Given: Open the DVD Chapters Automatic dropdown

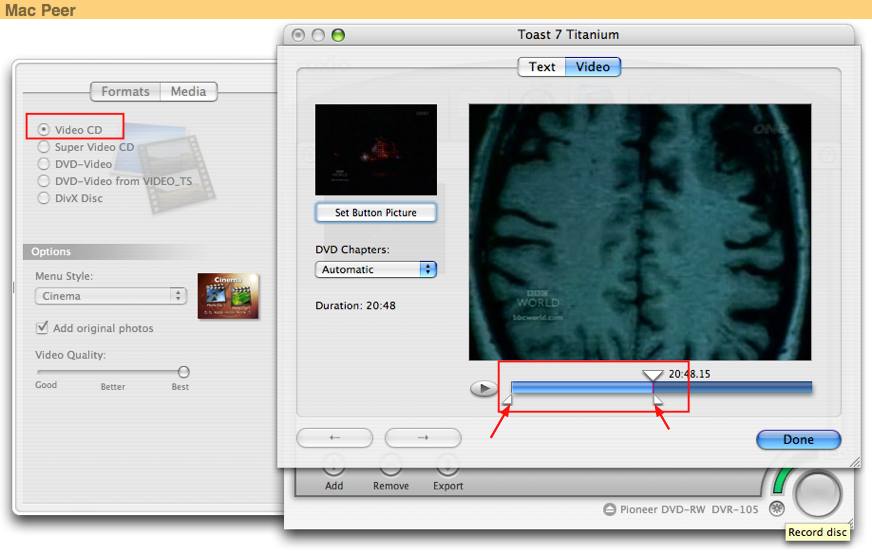Looking at the screenshot, I should (376, 269).
